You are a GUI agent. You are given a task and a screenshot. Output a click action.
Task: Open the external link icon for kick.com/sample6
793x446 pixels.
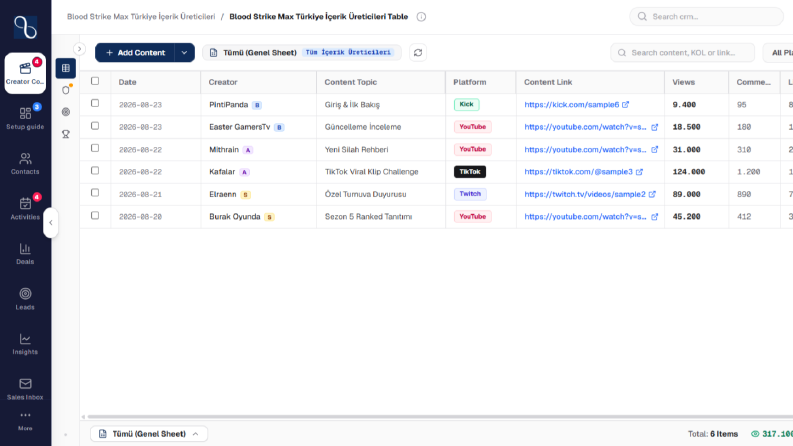tap(626, 104)
